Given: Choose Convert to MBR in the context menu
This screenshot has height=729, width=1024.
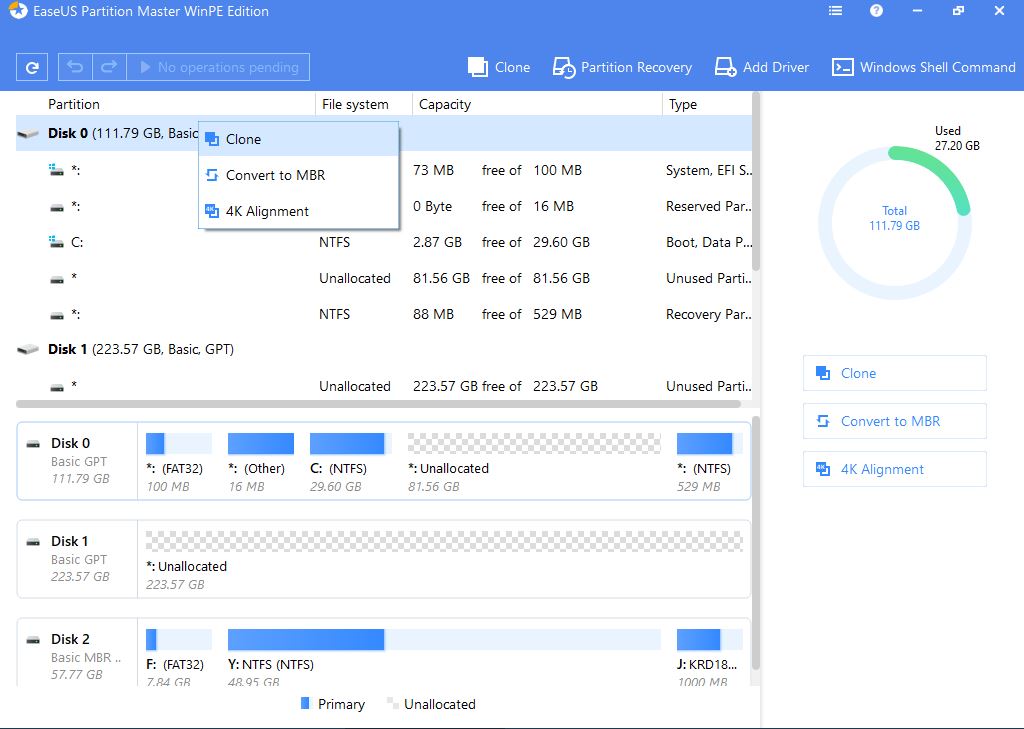Looking at the screenshot, I should (274, 175).
